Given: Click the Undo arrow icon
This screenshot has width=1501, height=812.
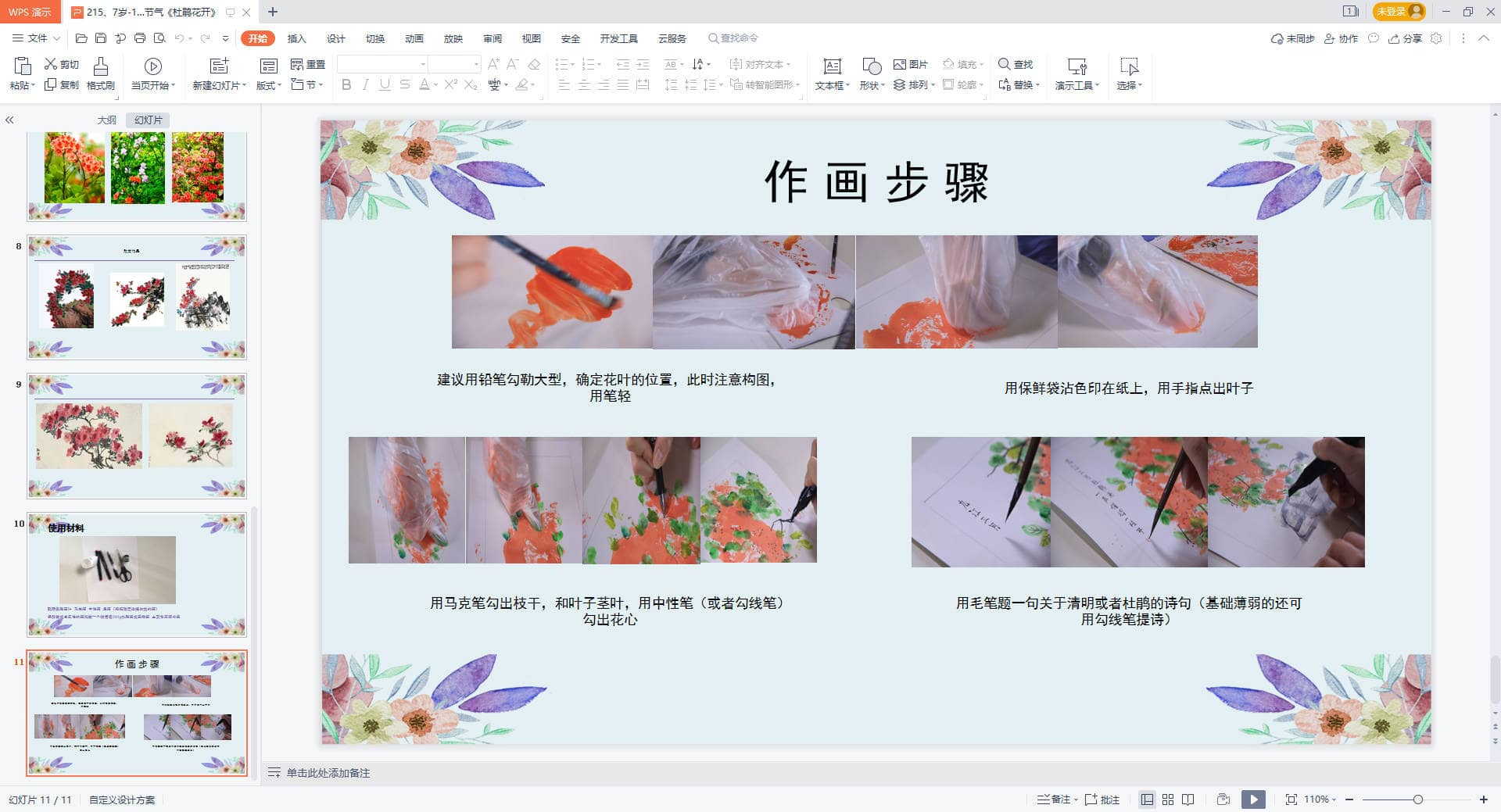Looking at the screenshot, I should pos(179,38).
